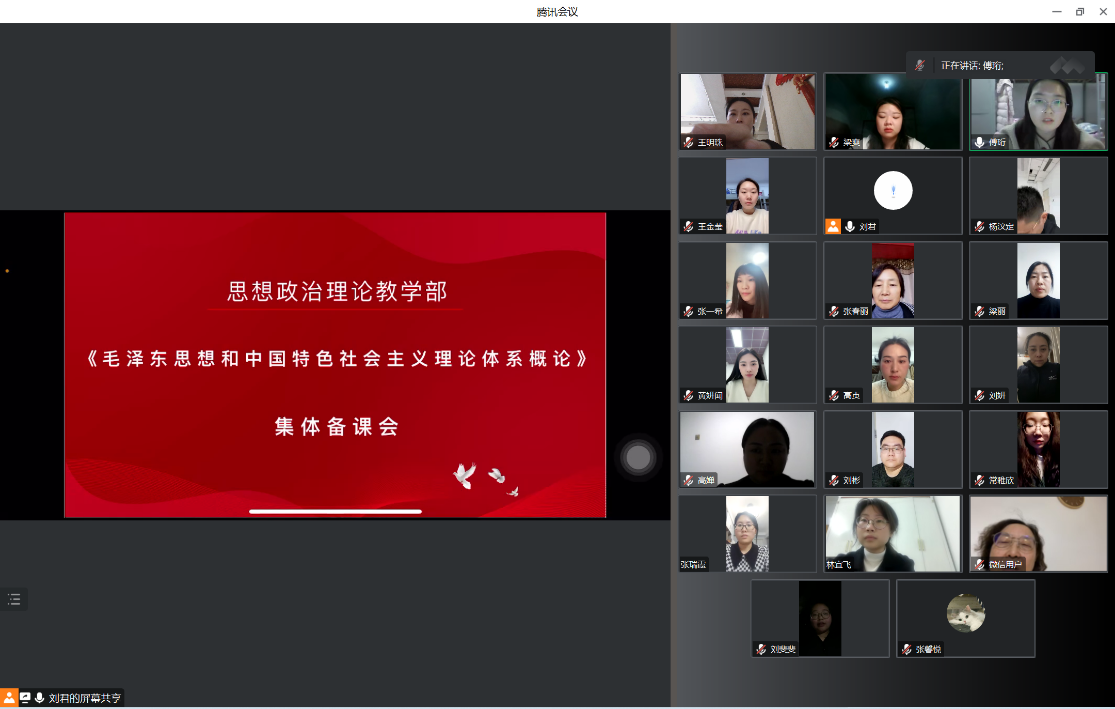Click the orange host icon at bottom-left corner
The height and width of the screenshot is (709, 1115).
[x=9, y=698]
